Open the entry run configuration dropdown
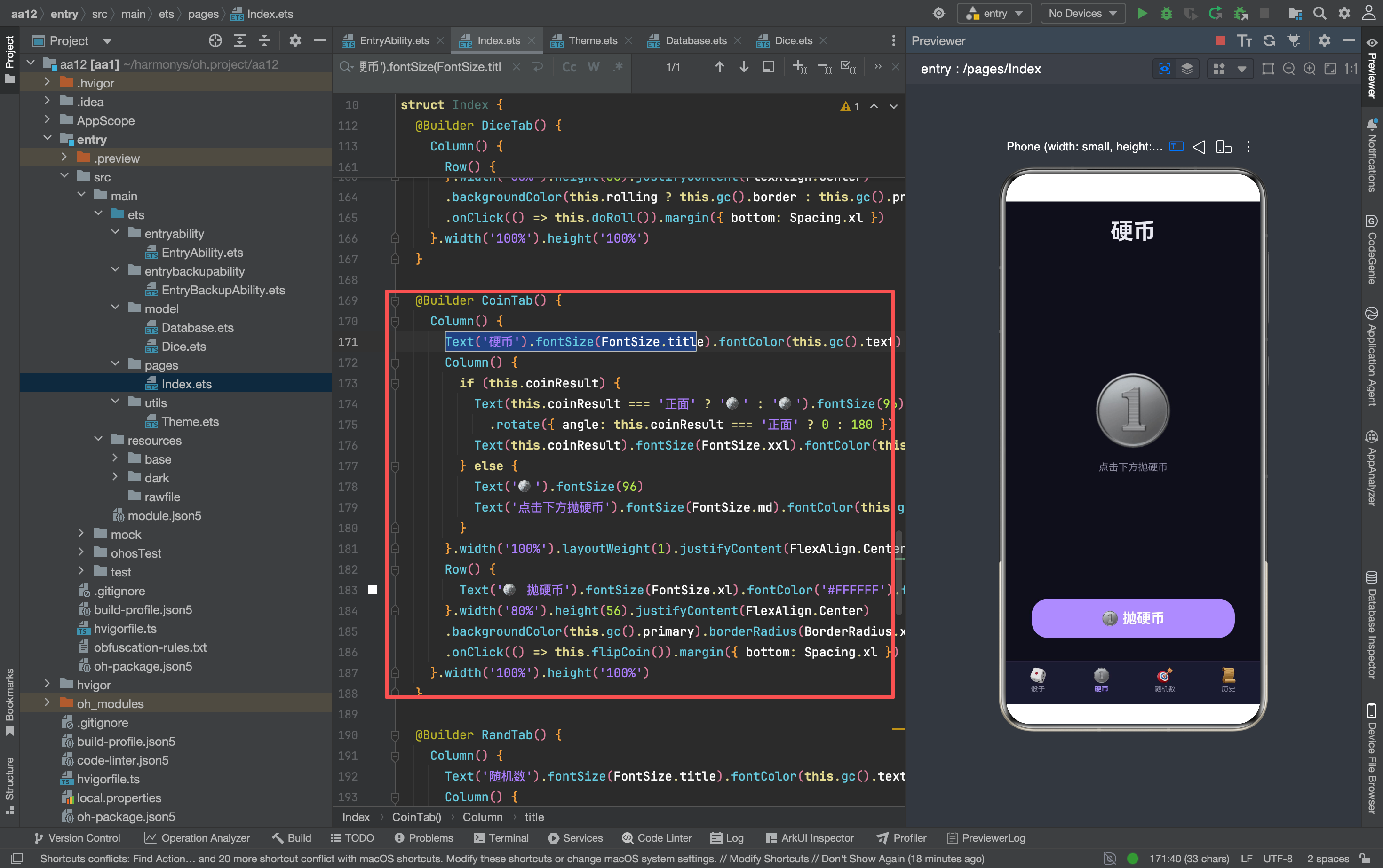This screenshot has width=1383, height=868. pyautogui.click(x=994, y=13)
